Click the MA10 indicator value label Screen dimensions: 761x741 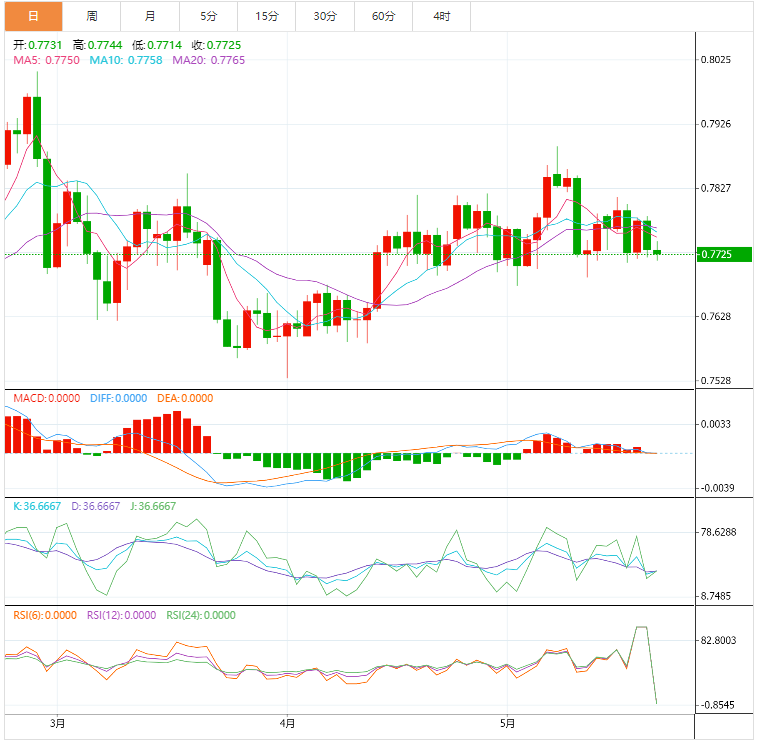(125, 60)
